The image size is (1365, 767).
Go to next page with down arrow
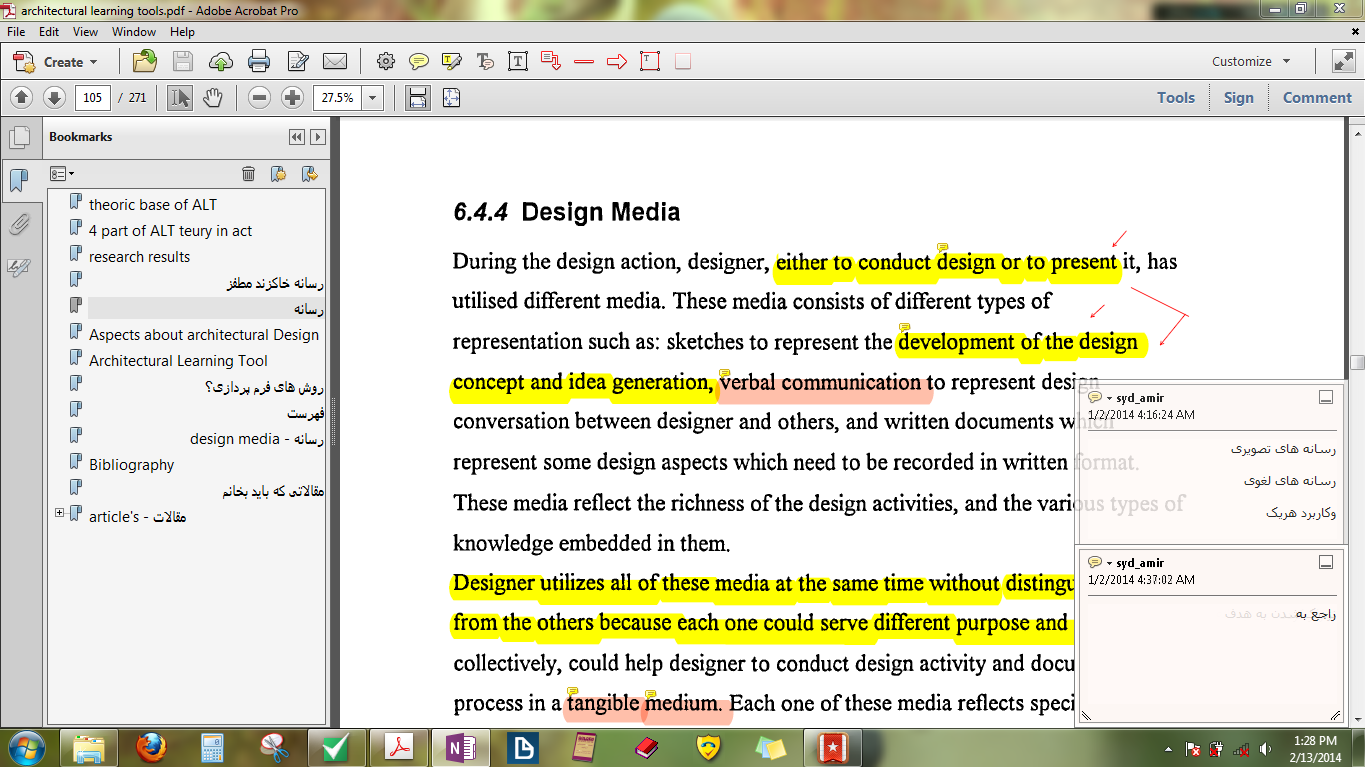(54, 98)
